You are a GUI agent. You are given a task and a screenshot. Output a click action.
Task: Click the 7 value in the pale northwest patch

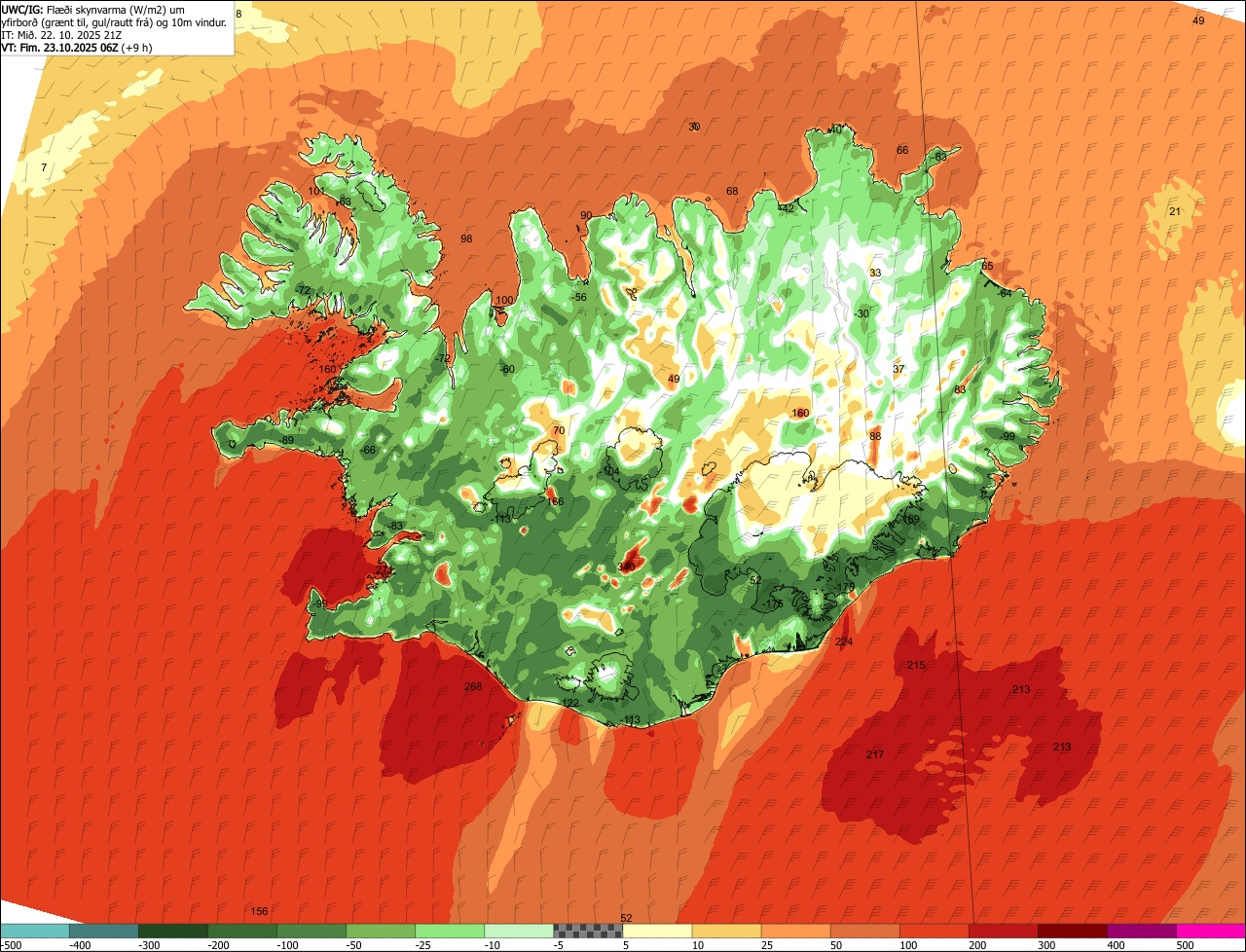pos(44,167)
